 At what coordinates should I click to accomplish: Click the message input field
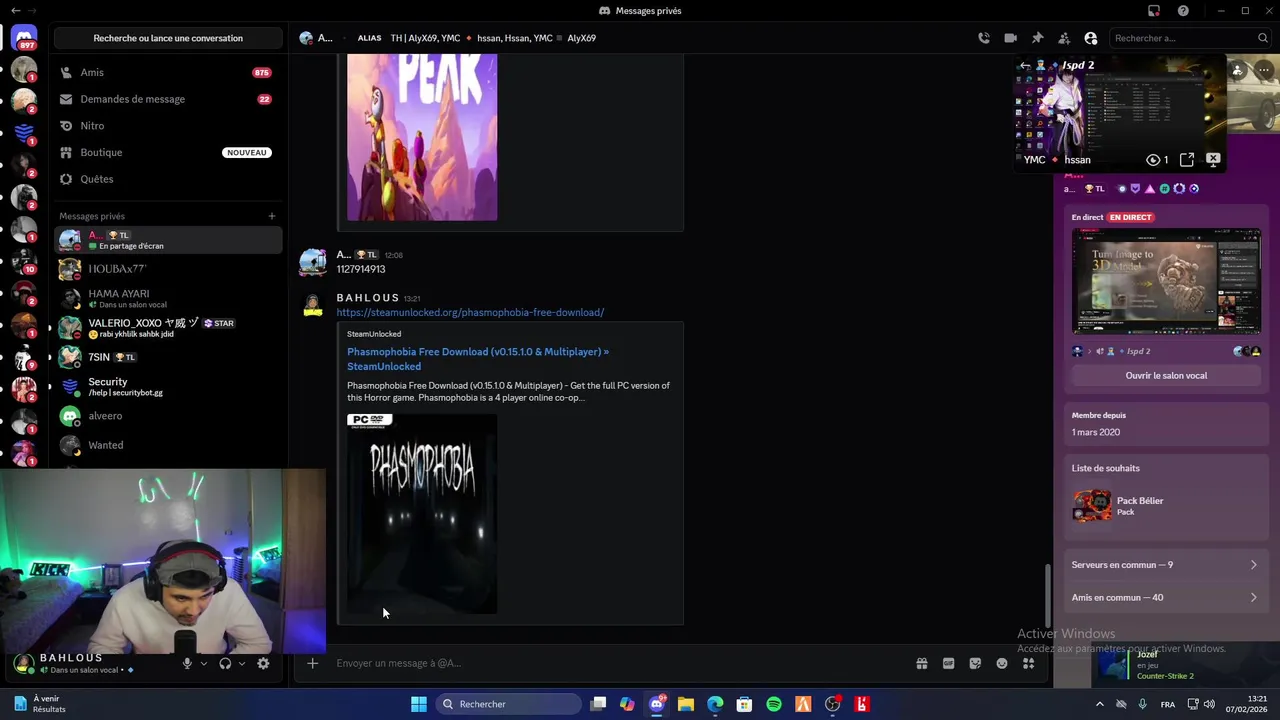pos(620,663)
